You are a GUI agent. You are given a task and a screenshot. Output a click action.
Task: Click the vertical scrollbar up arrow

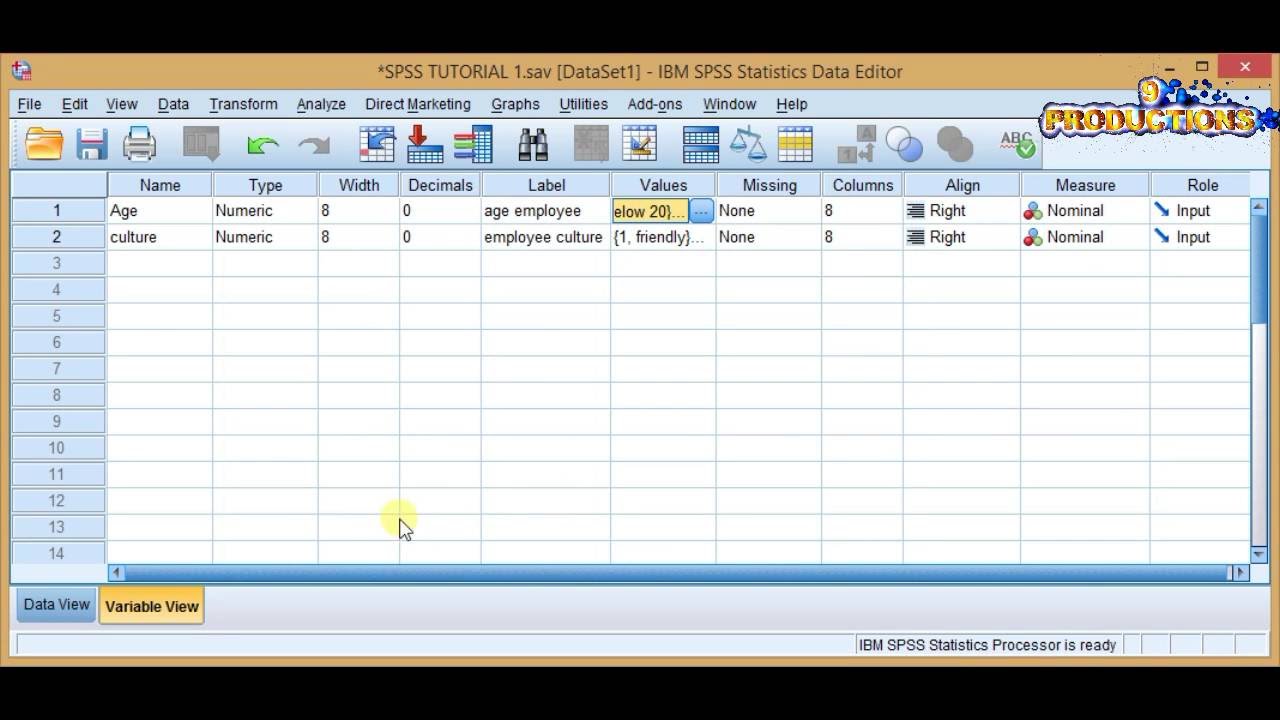click(1259, 207)
